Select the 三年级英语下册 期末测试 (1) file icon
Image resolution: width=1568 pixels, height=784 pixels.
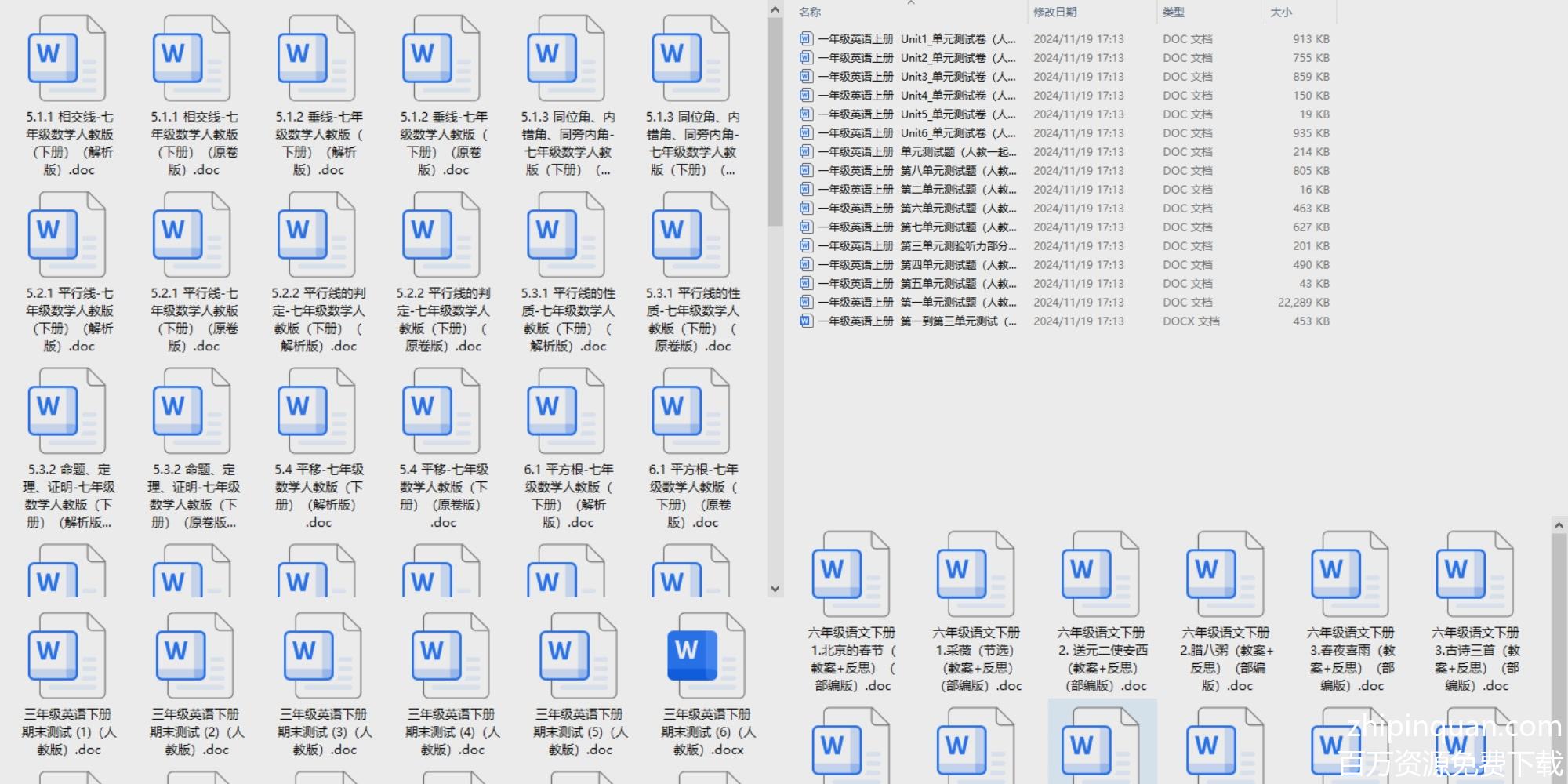point(67,656)
